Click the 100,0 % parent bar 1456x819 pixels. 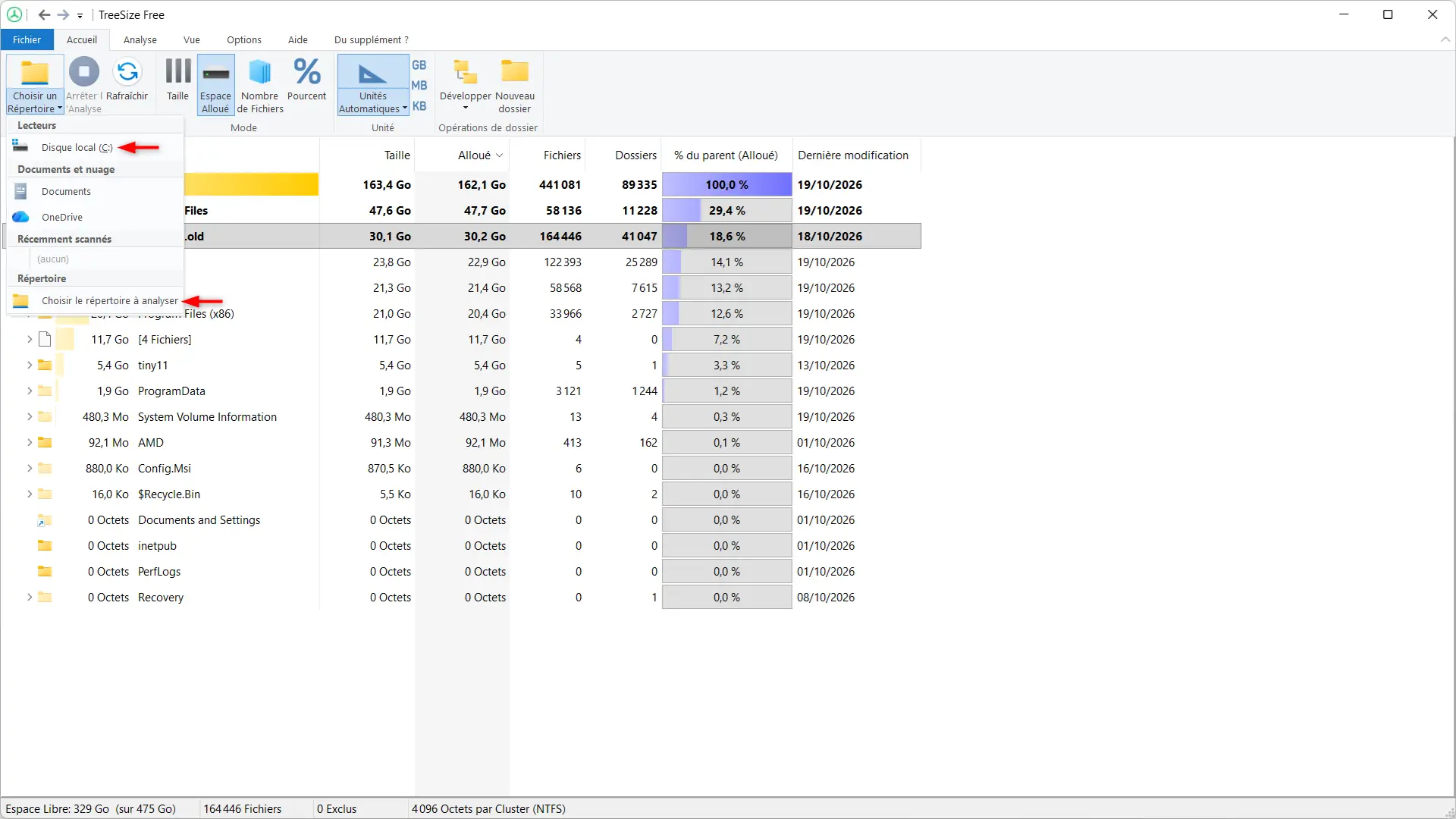coord(726,184)
